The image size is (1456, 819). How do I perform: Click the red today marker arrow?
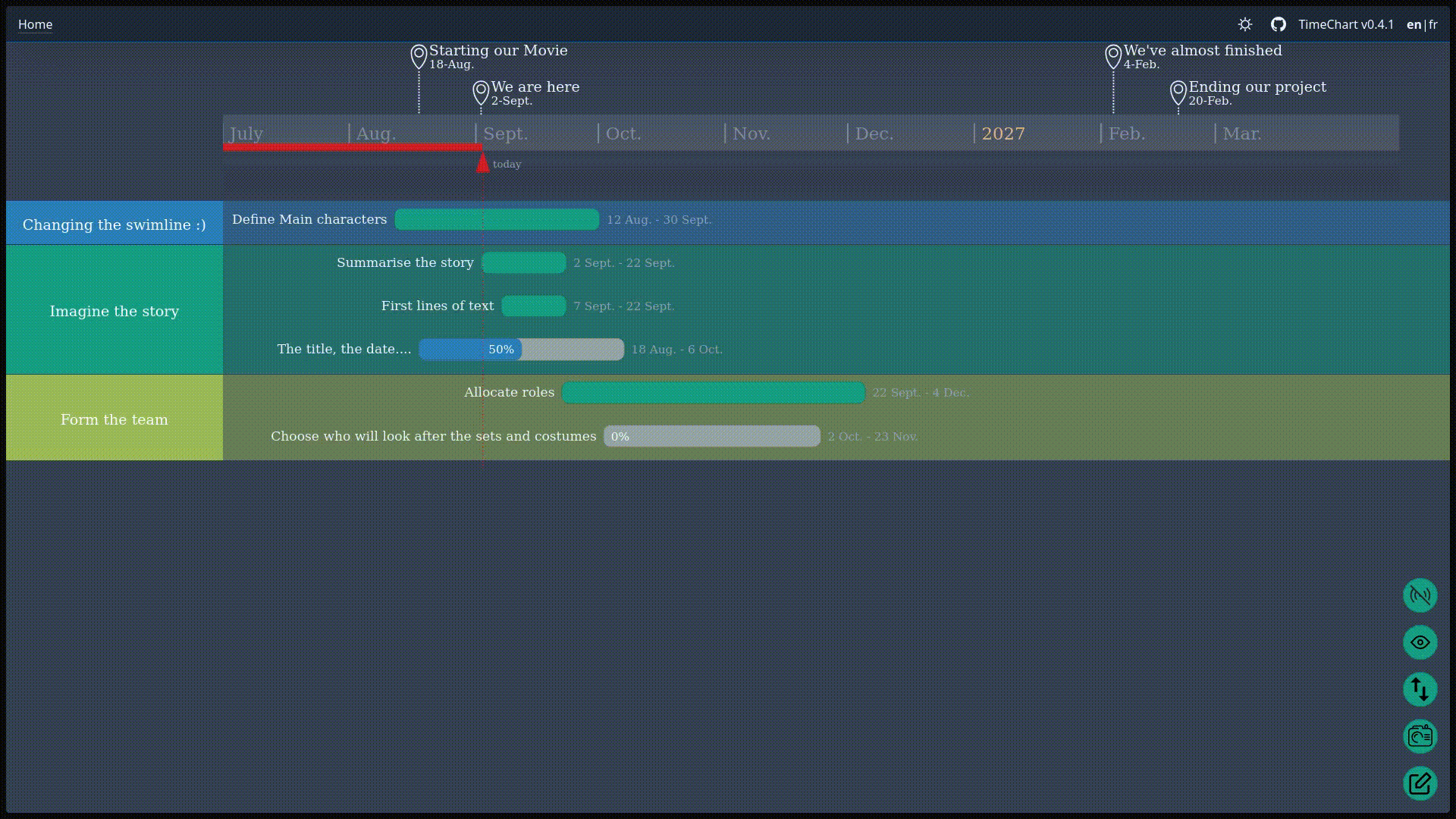coord(482,162)
